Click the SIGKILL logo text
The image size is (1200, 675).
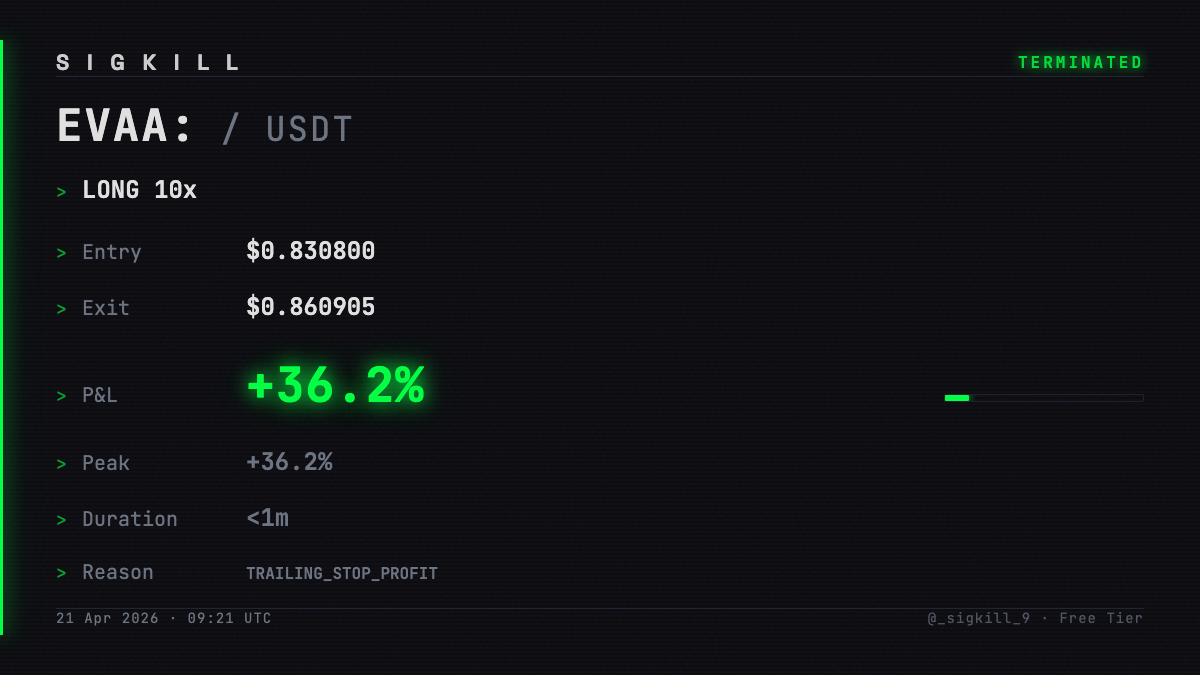coord(148,63)
